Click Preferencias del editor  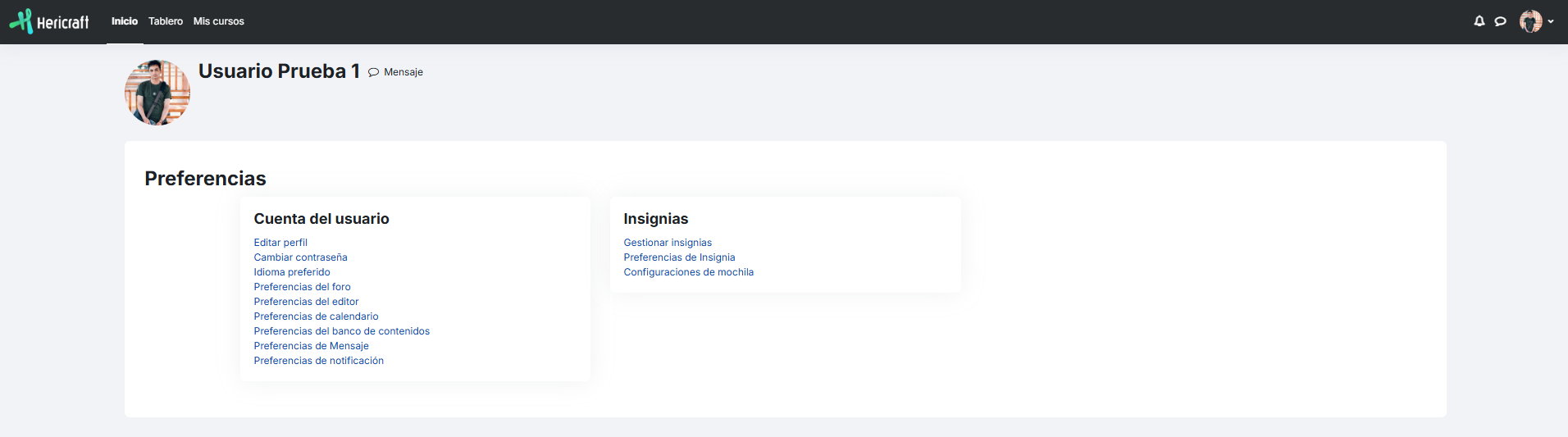click(x=306, y=302)
